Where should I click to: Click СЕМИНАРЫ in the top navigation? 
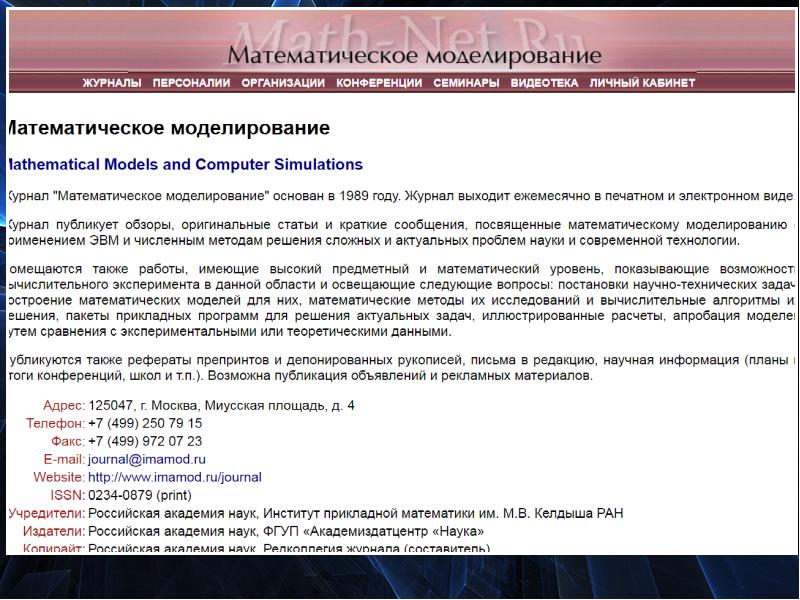click(466, 83)
